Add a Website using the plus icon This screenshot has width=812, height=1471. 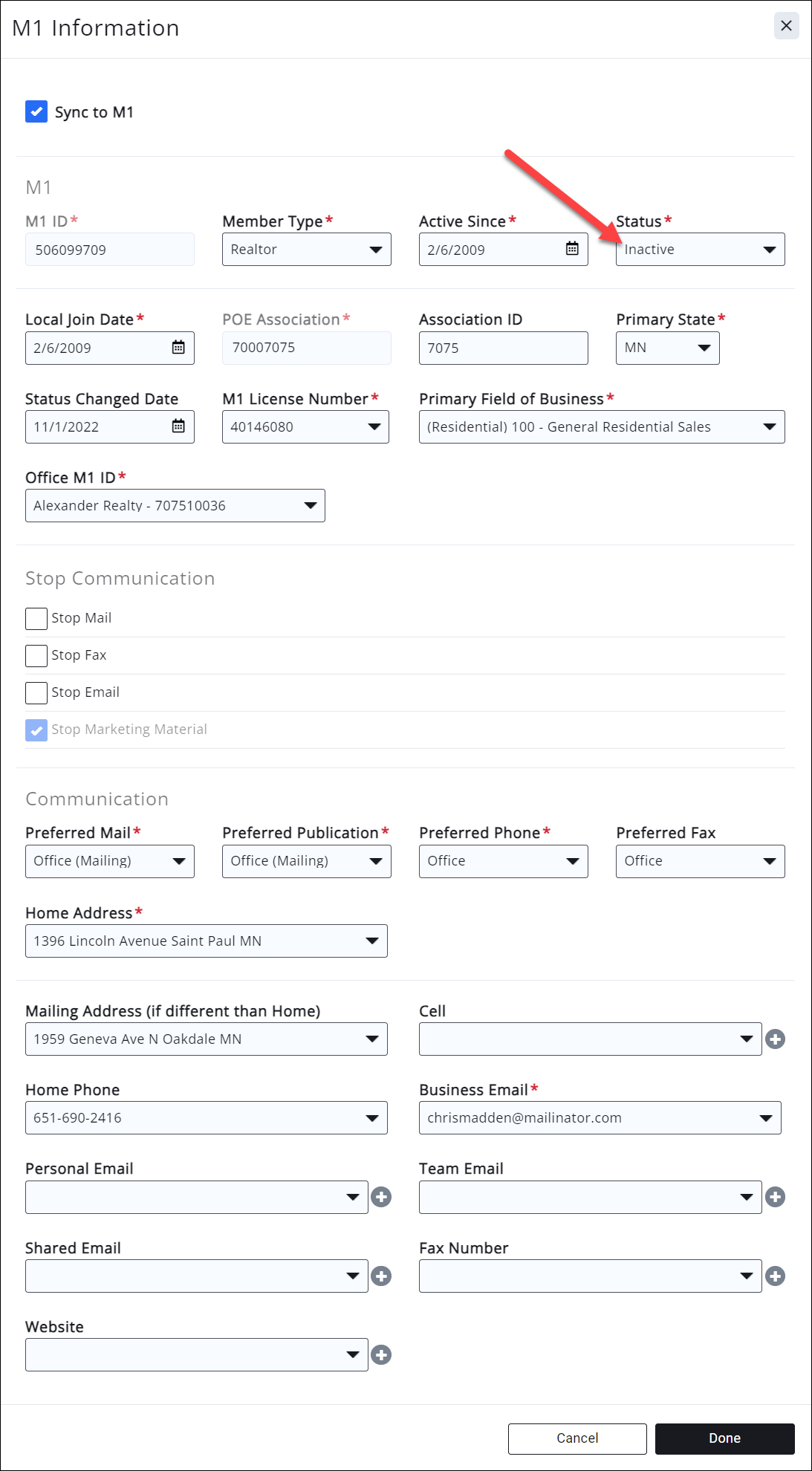pyautogui.click(x=381, y=1355)
